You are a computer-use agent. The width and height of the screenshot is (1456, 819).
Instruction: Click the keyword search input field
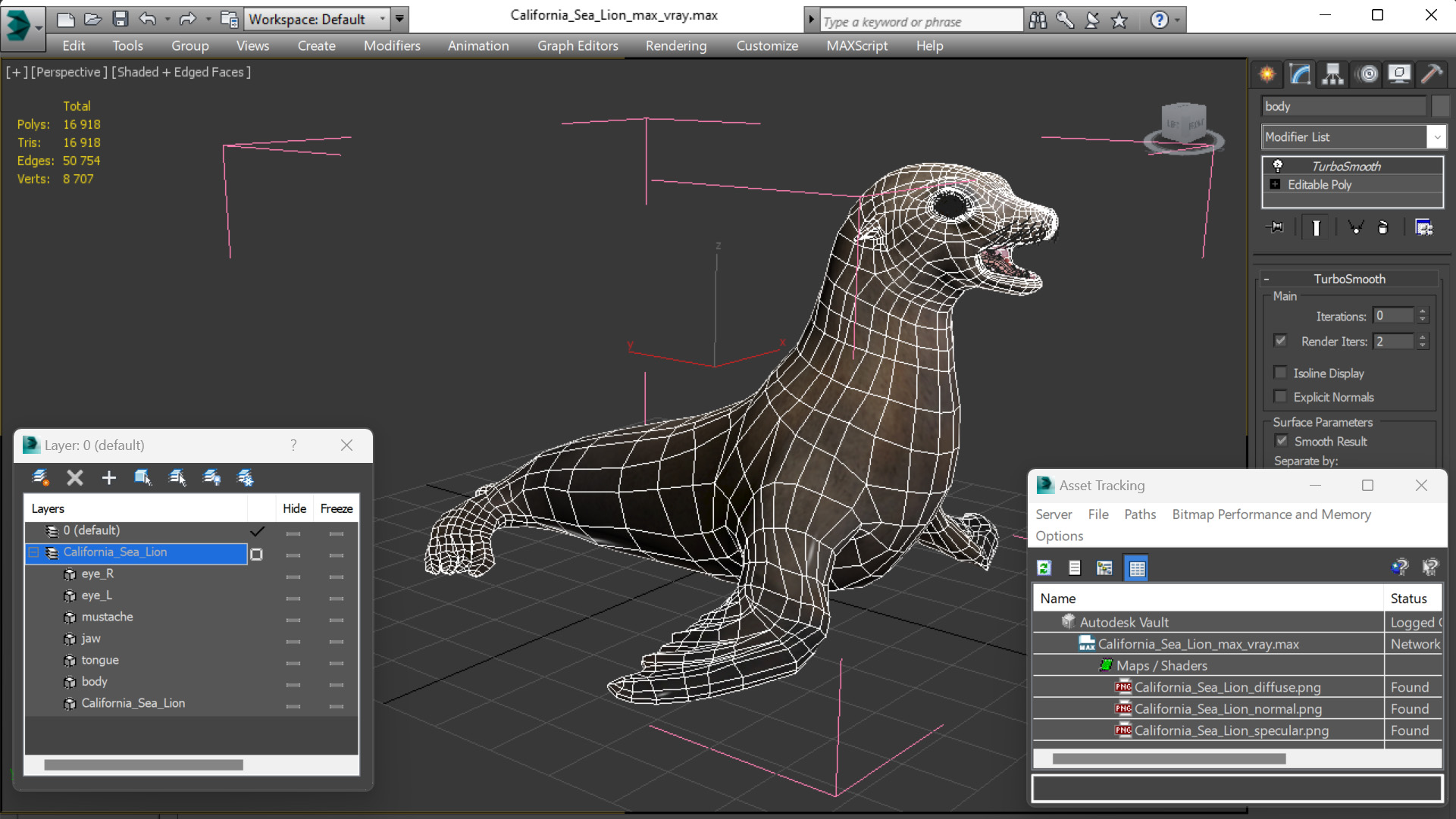[x=919, y=21]
